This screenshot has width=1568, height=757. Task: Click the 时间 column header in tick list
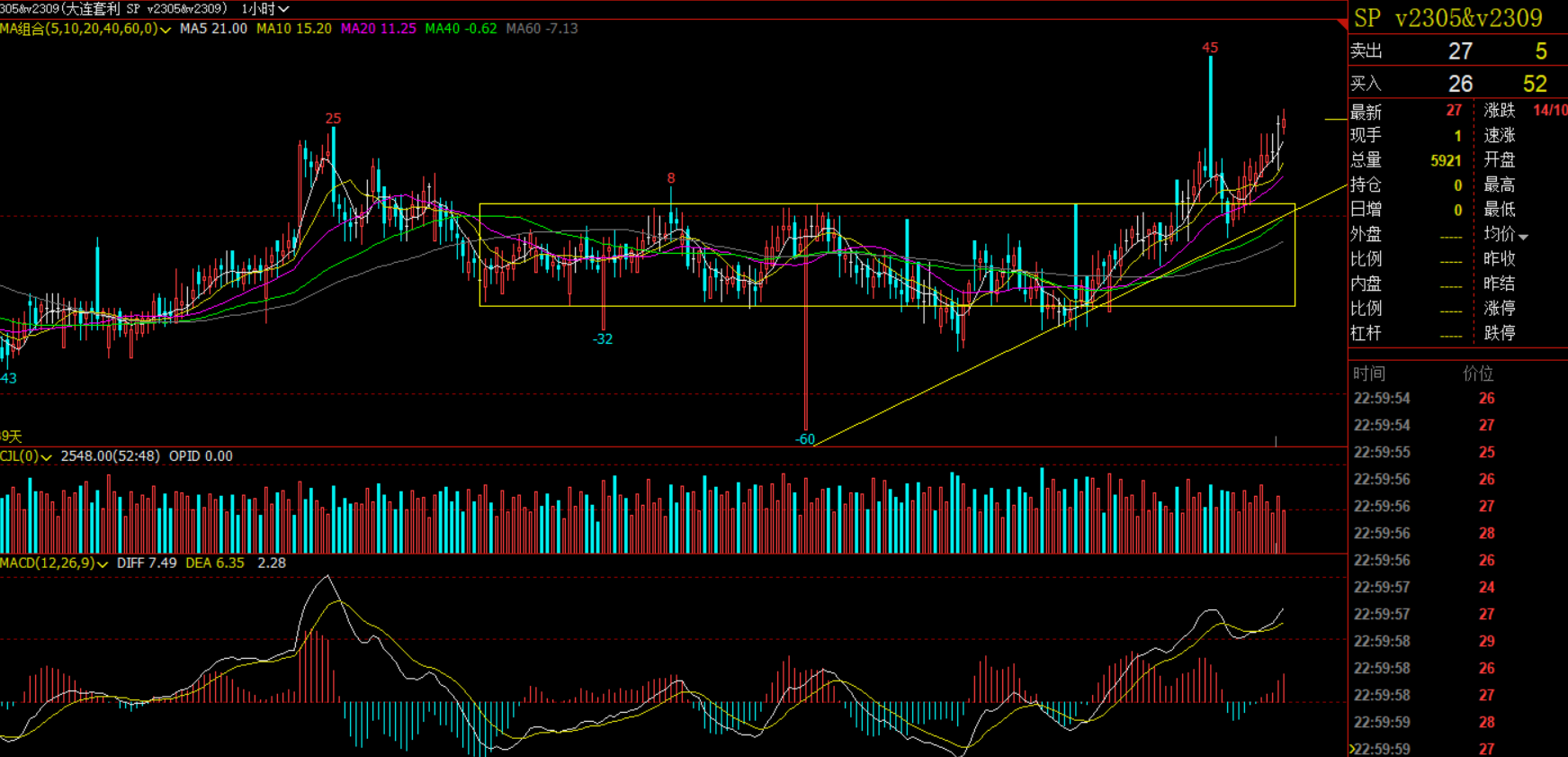pos(1368,374)
